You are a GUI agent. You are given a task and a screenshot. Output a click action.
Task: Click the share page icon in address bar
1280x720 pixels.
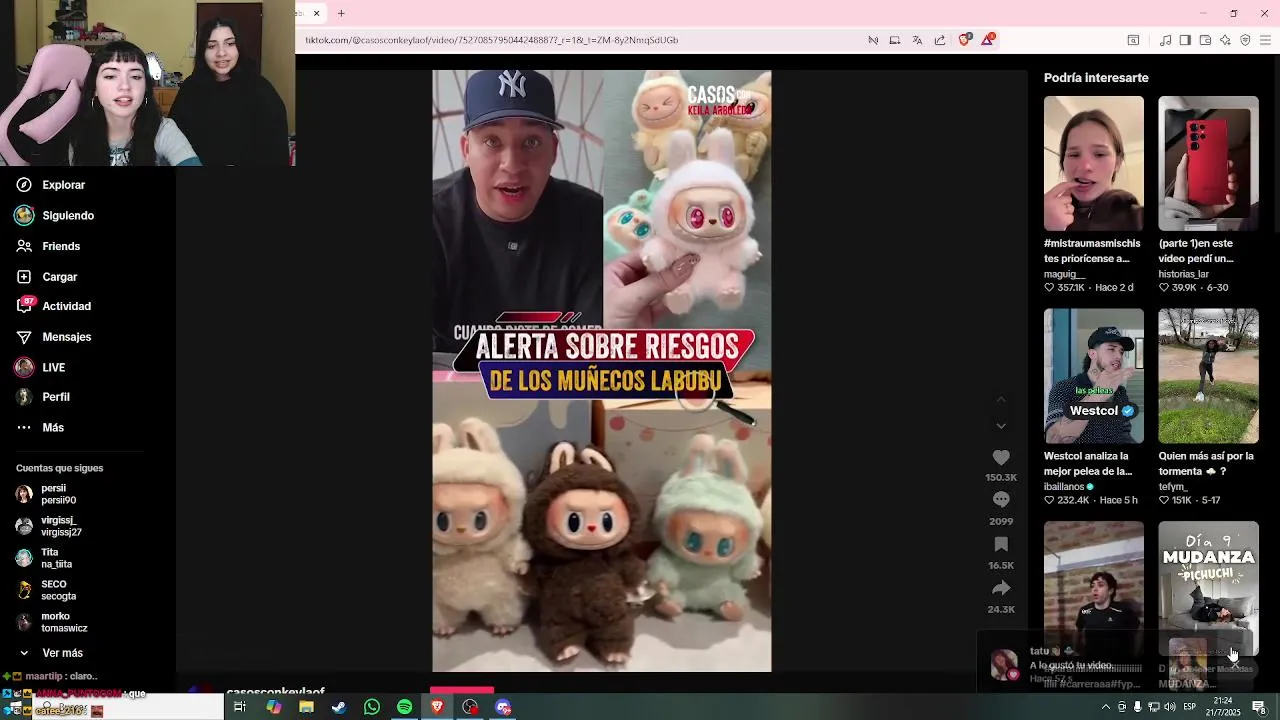940,40
